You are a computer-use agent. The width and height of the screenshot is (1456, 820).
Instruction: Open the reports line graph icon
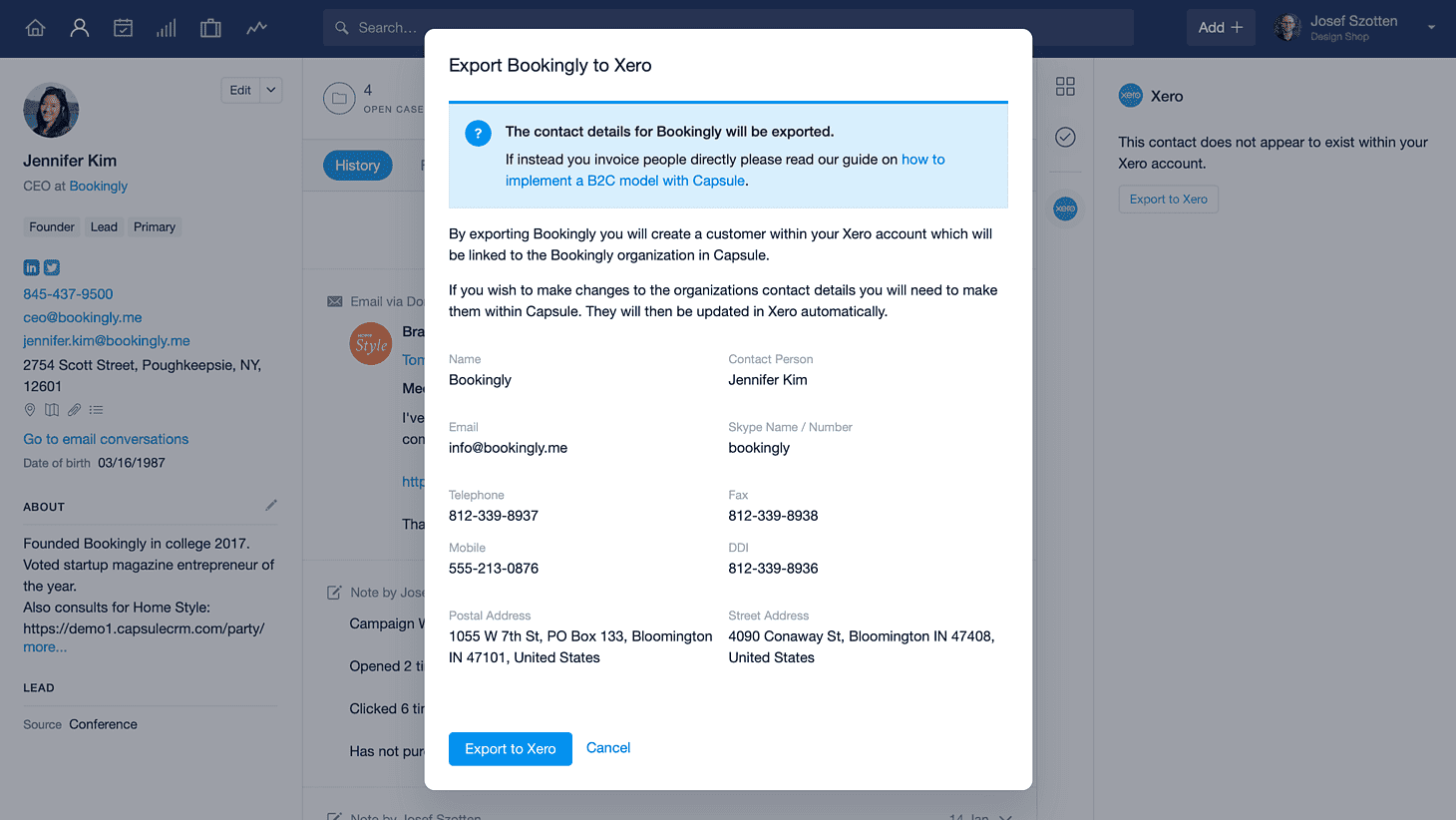pos(256,28)
